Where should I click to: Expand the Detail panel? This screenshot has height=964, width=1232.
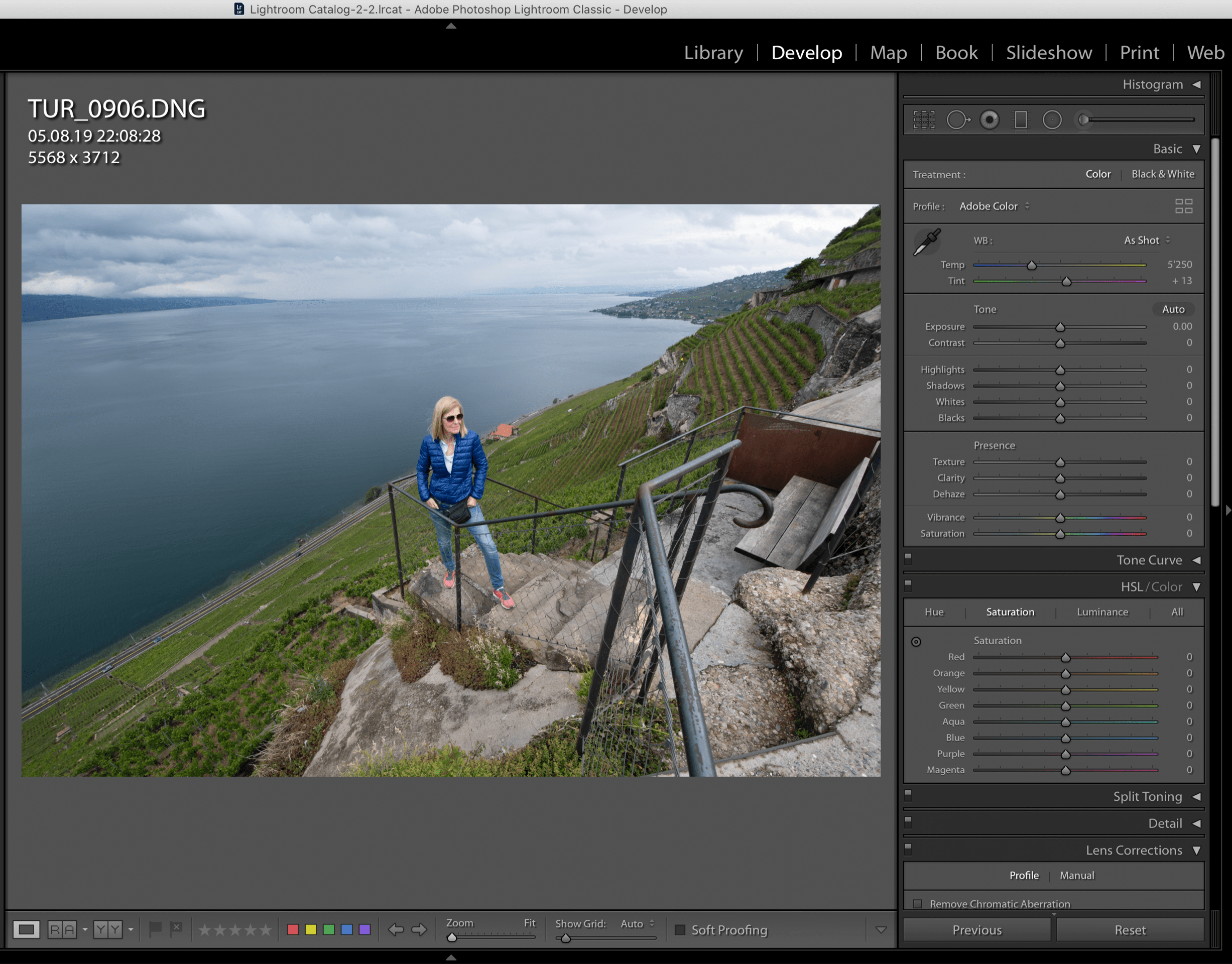point(1196,823)
